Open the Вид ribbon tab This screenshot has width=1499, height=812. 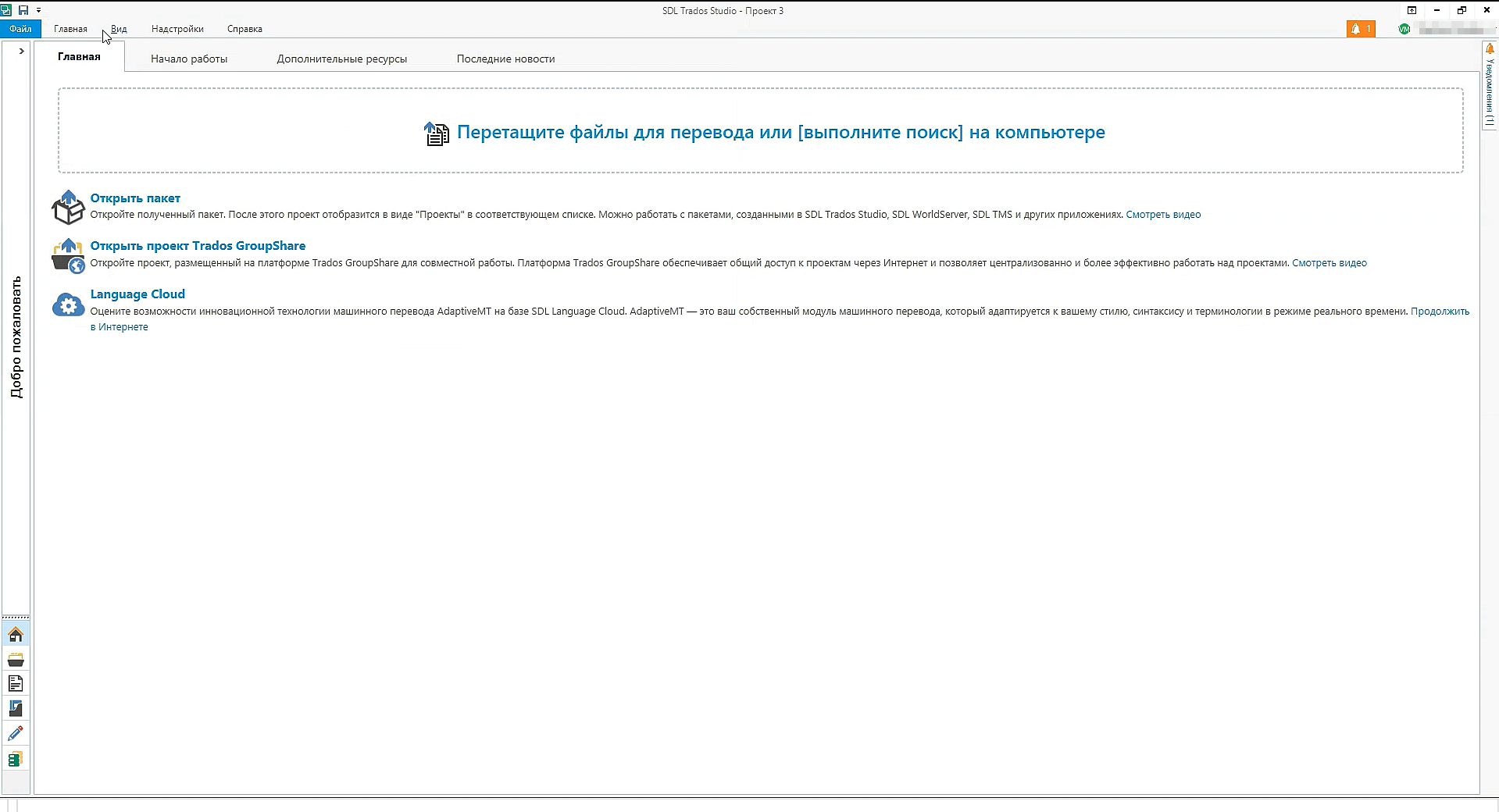click(119, 29)
